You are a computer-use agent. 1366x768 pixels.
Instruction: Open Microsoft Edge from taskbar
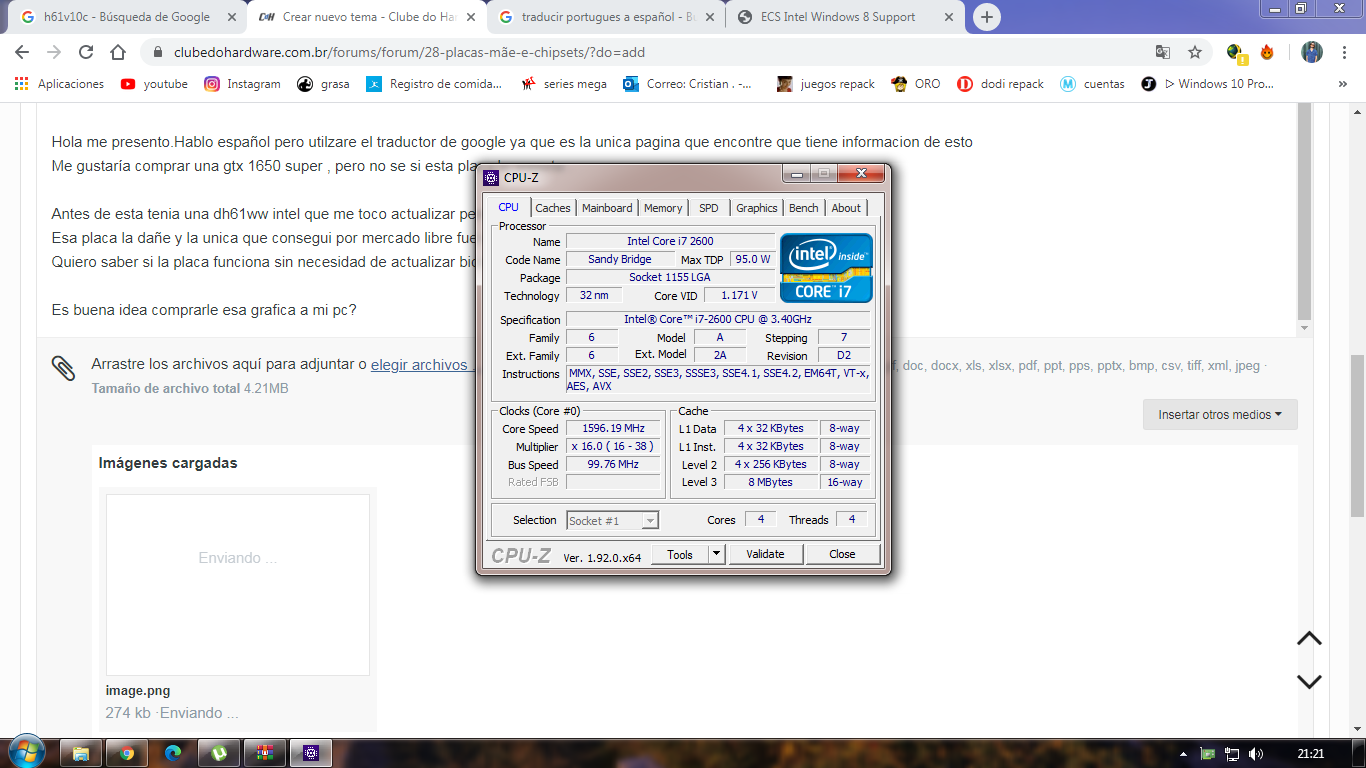[173, 753]
